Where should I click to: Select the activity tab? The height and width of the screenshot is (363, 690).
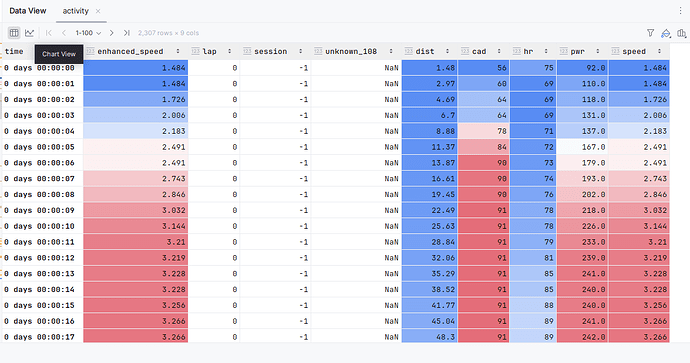pos(75,11)
